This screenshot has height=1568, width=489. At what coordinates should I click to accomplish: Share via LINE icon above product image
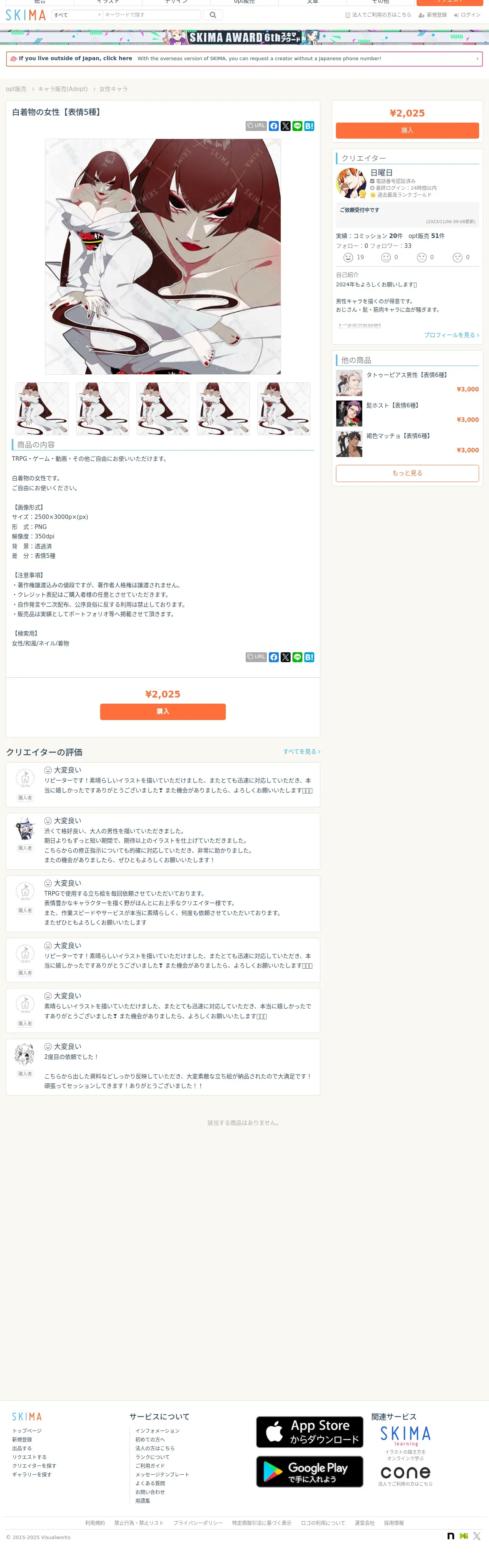pyautogui.click(x=297, y=126)
